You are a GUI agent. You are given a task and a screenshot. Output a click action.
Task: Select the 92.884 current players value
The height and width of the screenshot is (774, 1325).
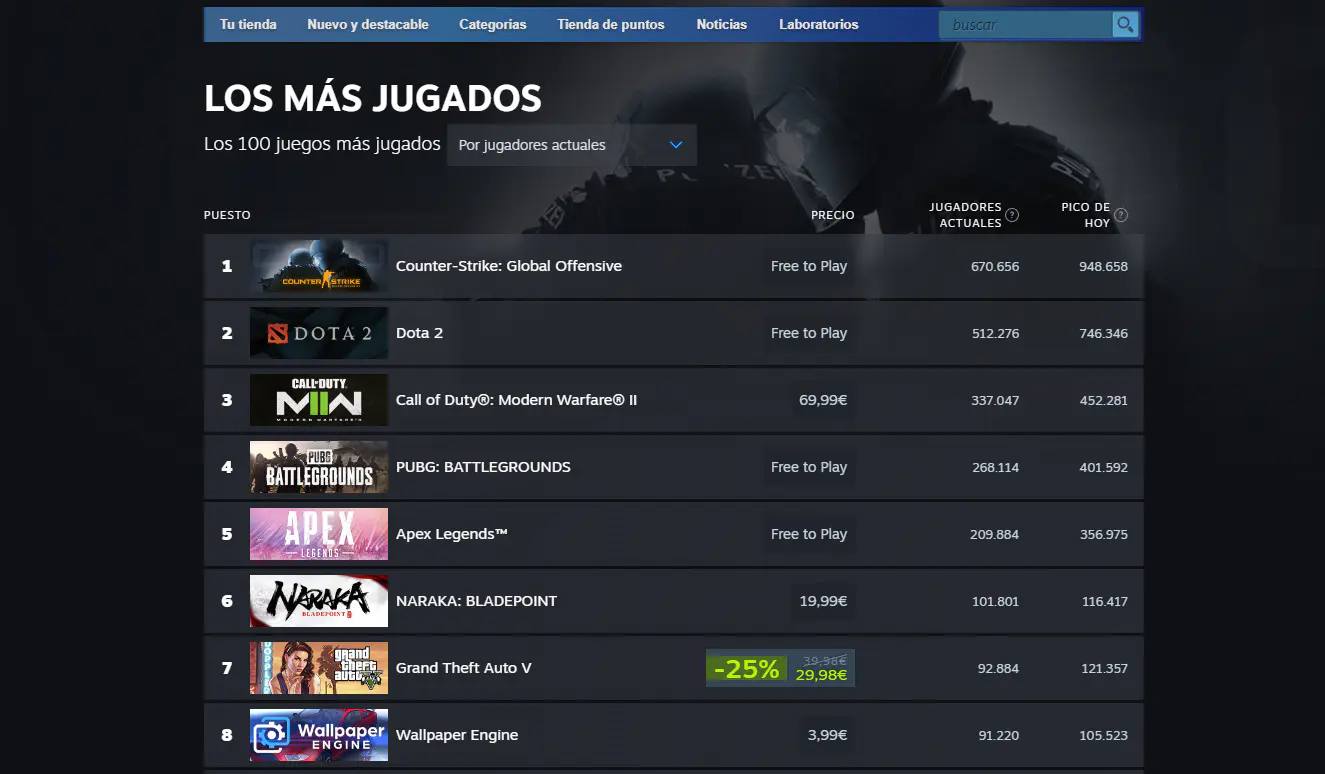(998, 668)
